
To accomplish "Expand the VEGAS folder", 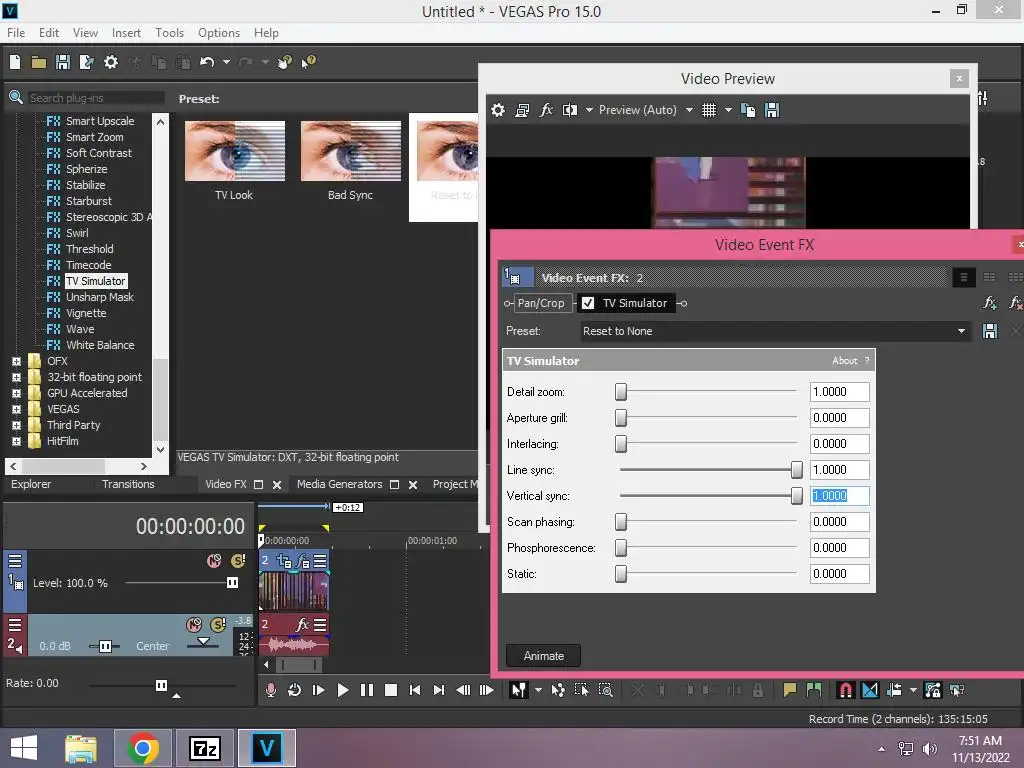I will 16,409.
